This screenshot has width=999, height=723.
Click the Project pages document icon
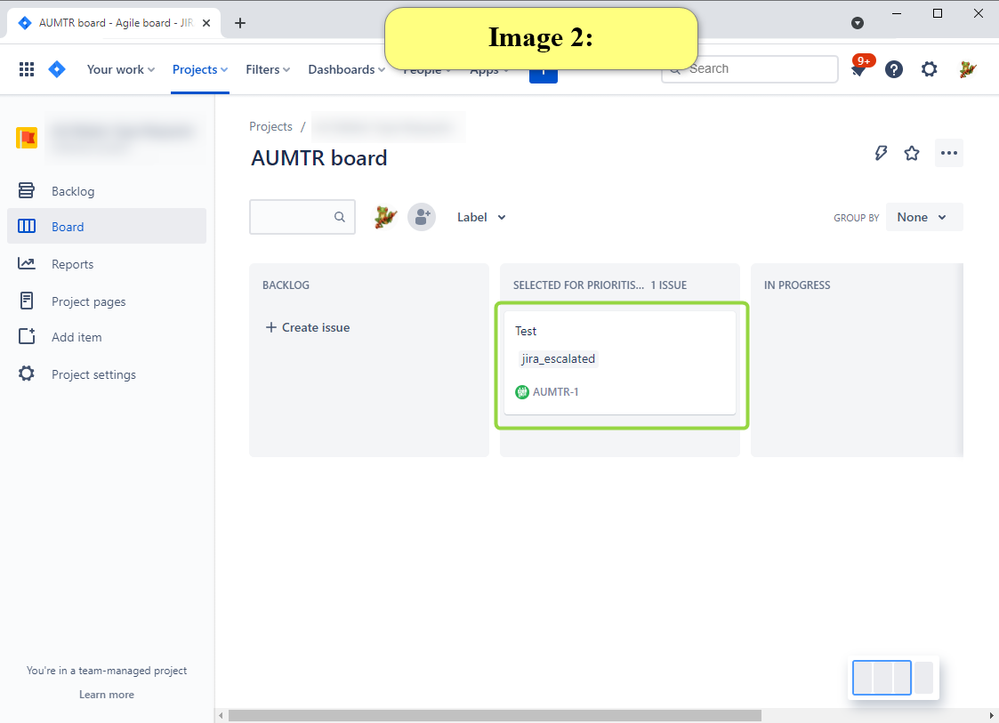coord(26,301)
